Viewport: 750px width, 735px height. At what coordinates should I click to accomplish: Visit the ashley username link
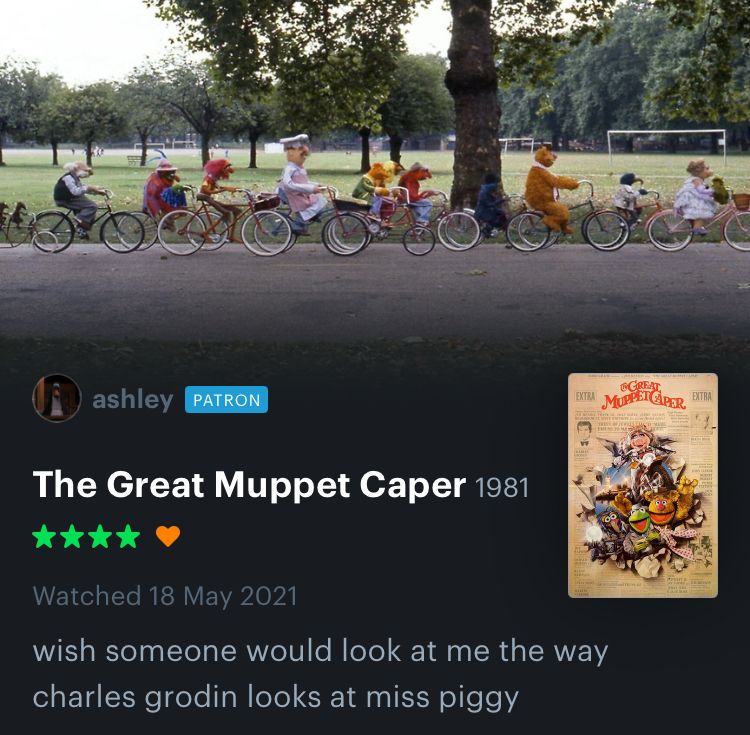tap(132, 400)
